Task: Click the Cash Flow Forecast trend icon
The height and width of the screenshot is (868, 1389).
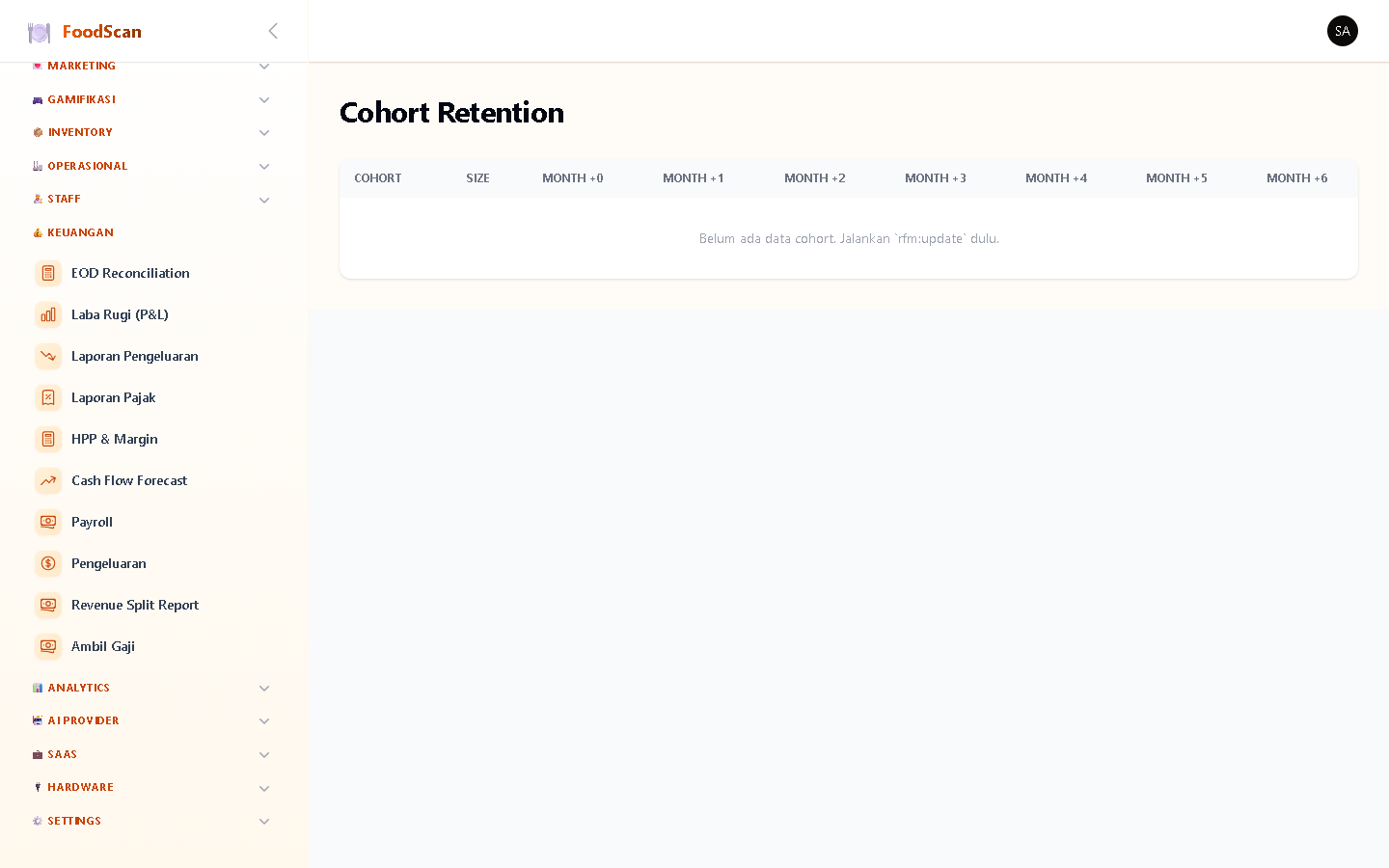Action: 48,480
